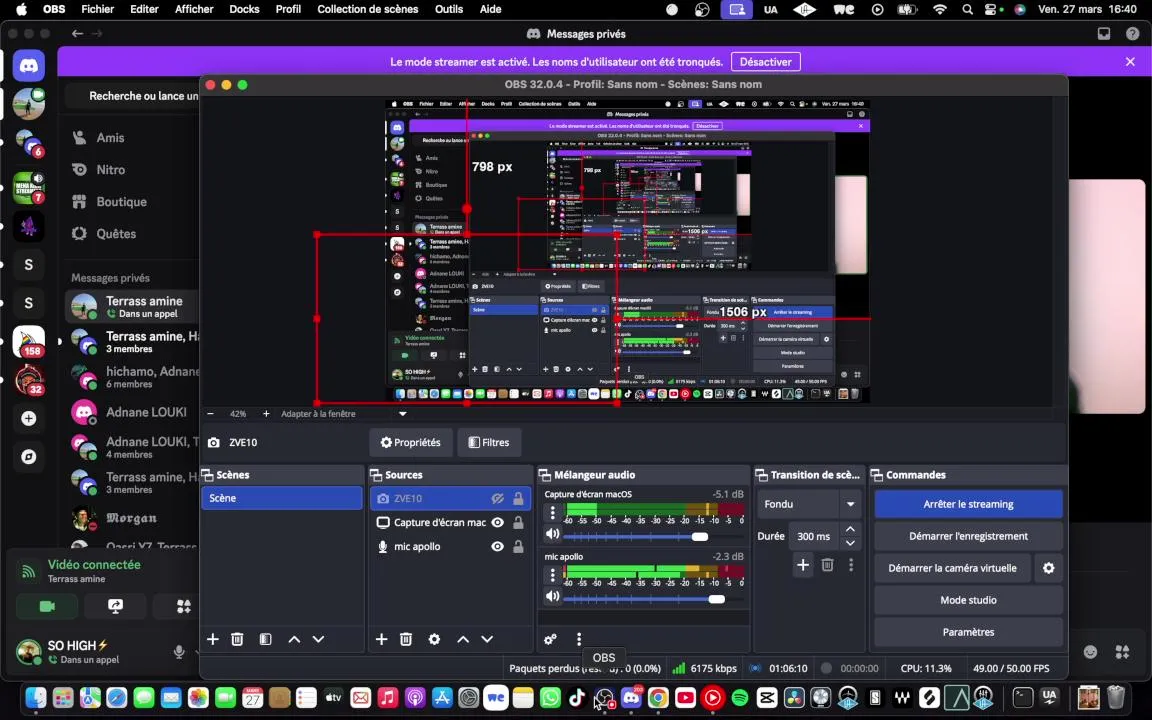The width and height of the screenshot is (1152, 720).
Task: Open Paramètres in the Commandes dock
Action: (x=968, y=632)
